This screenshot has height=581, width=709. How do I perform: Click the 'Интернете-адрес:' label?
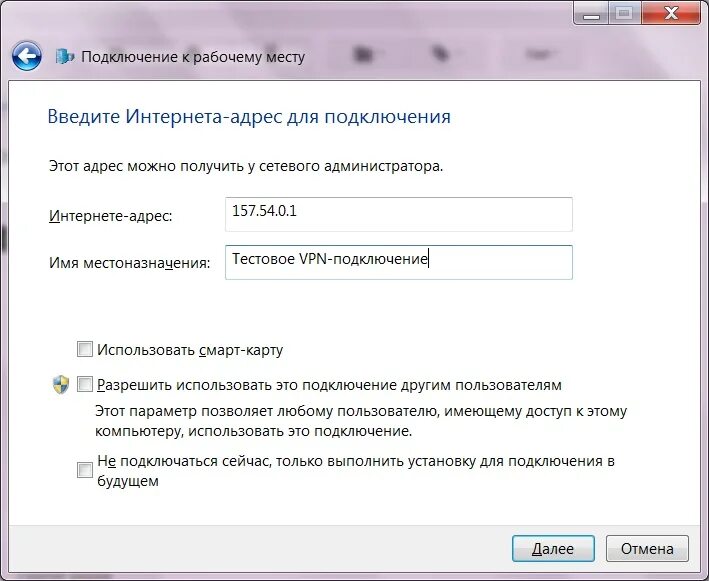tap(111, 216)
